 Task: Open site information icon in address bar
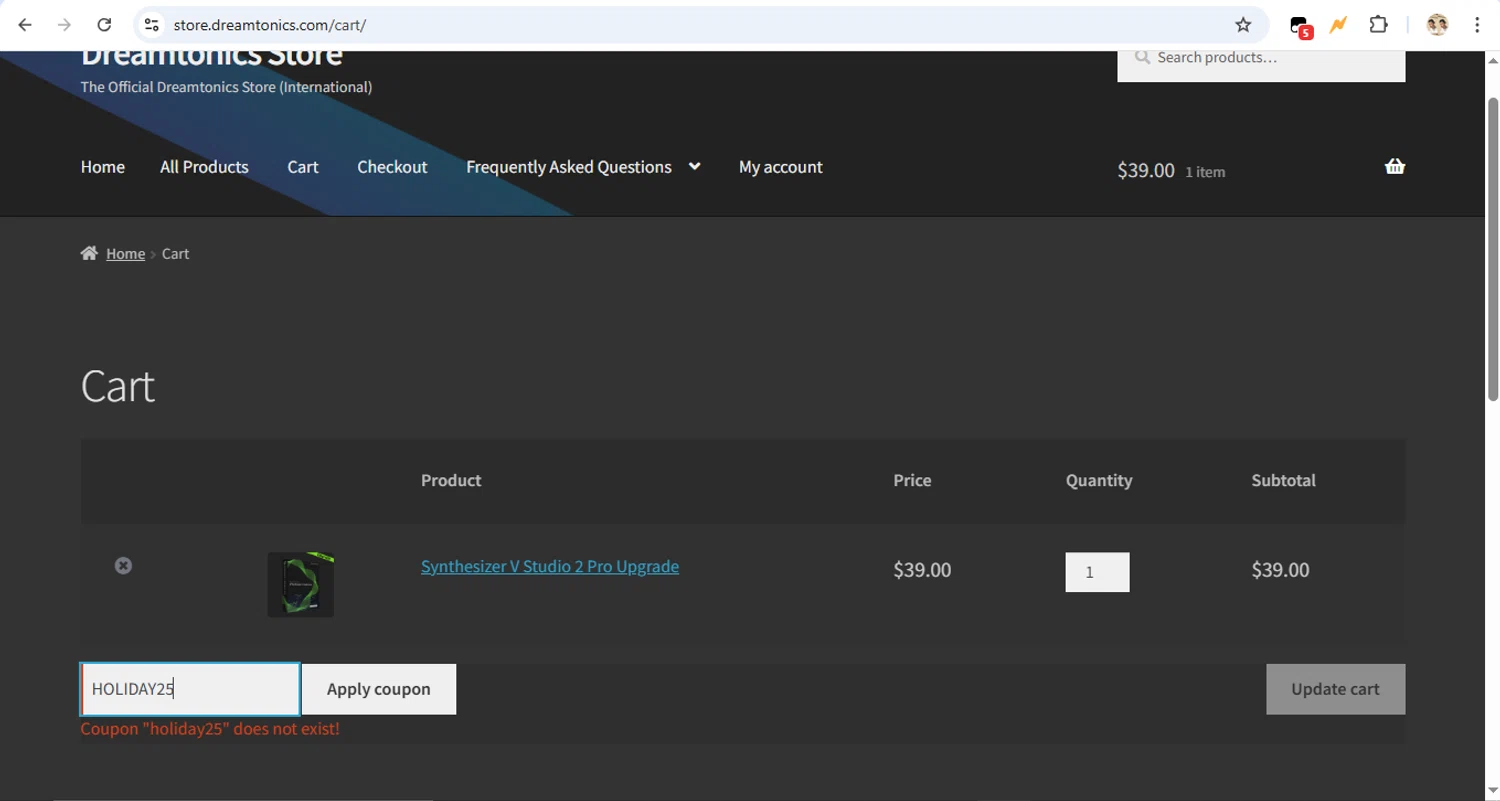click(151, 25)
